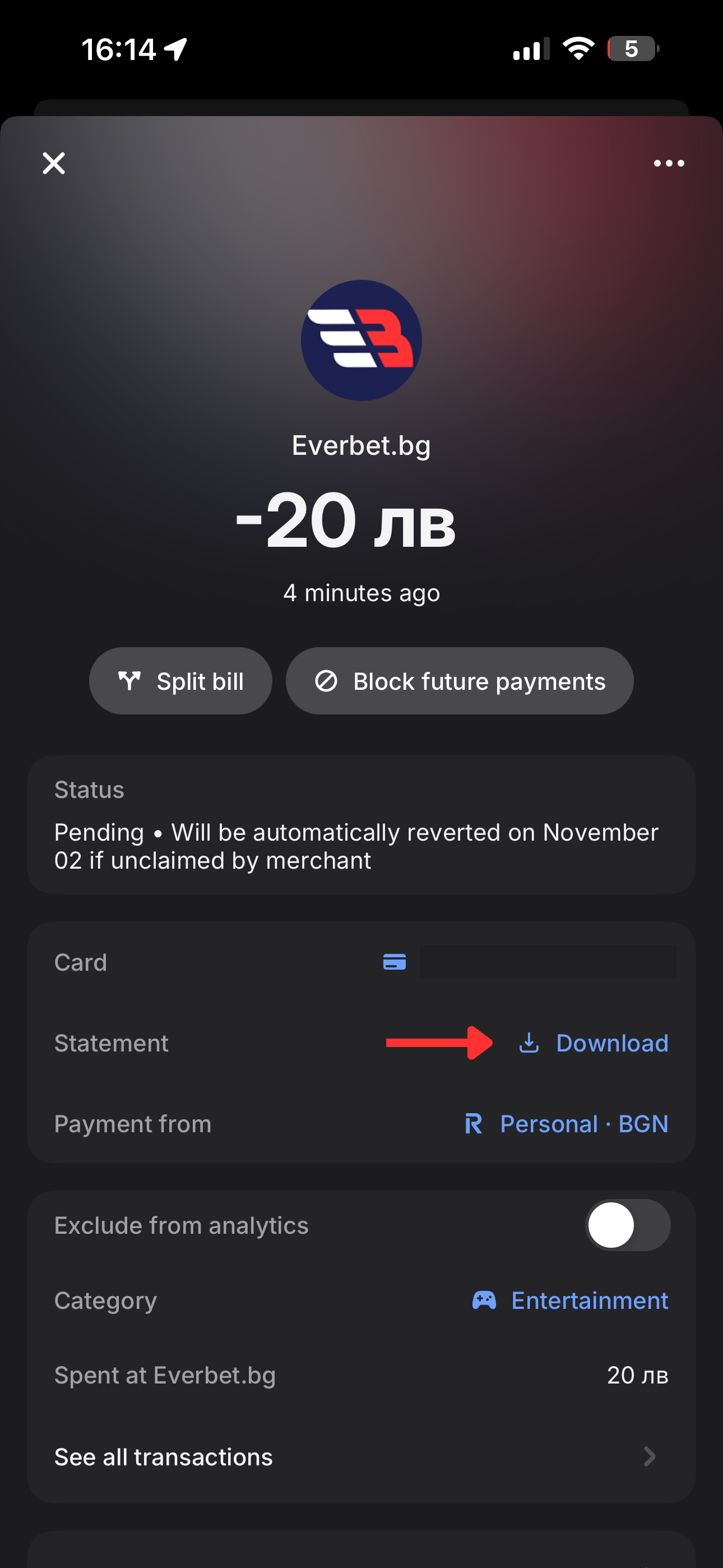Image resolution: width=723 pixels, height=1568 pixels.
Task: Tap the statement download arrow icon
Action: (x=529, y=1043)
